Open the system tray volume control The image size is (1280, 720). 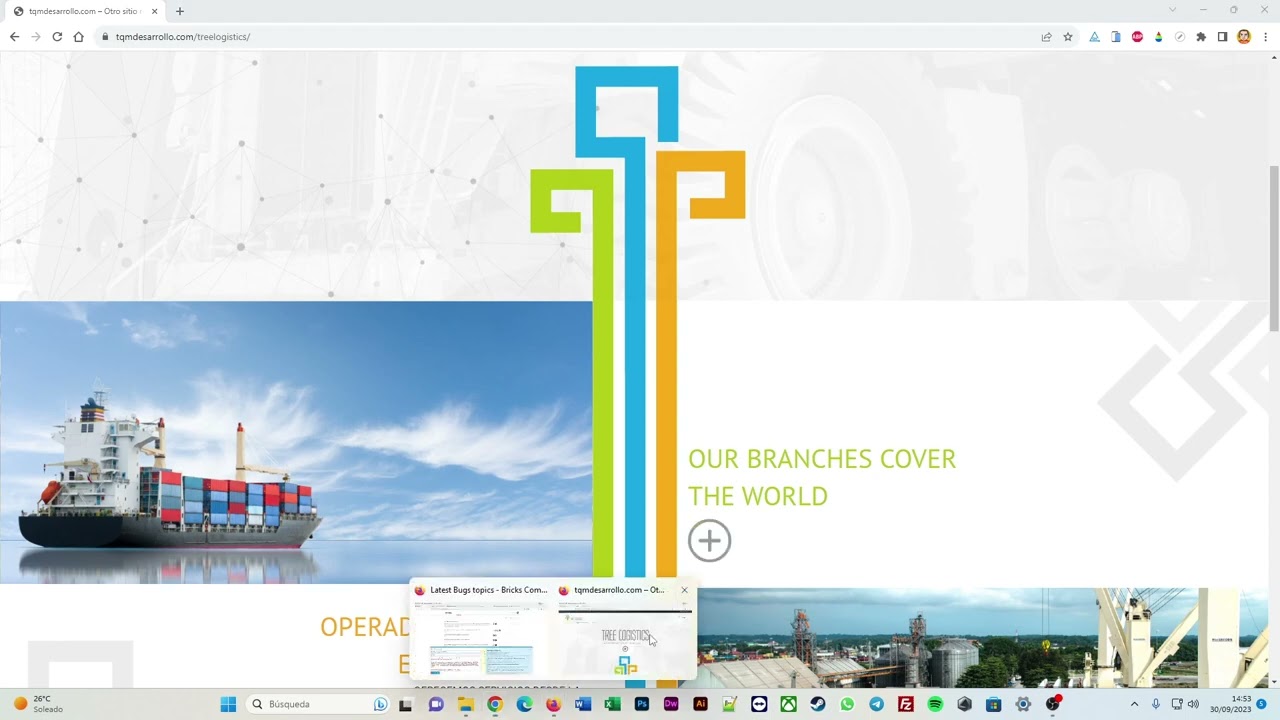1192,704
